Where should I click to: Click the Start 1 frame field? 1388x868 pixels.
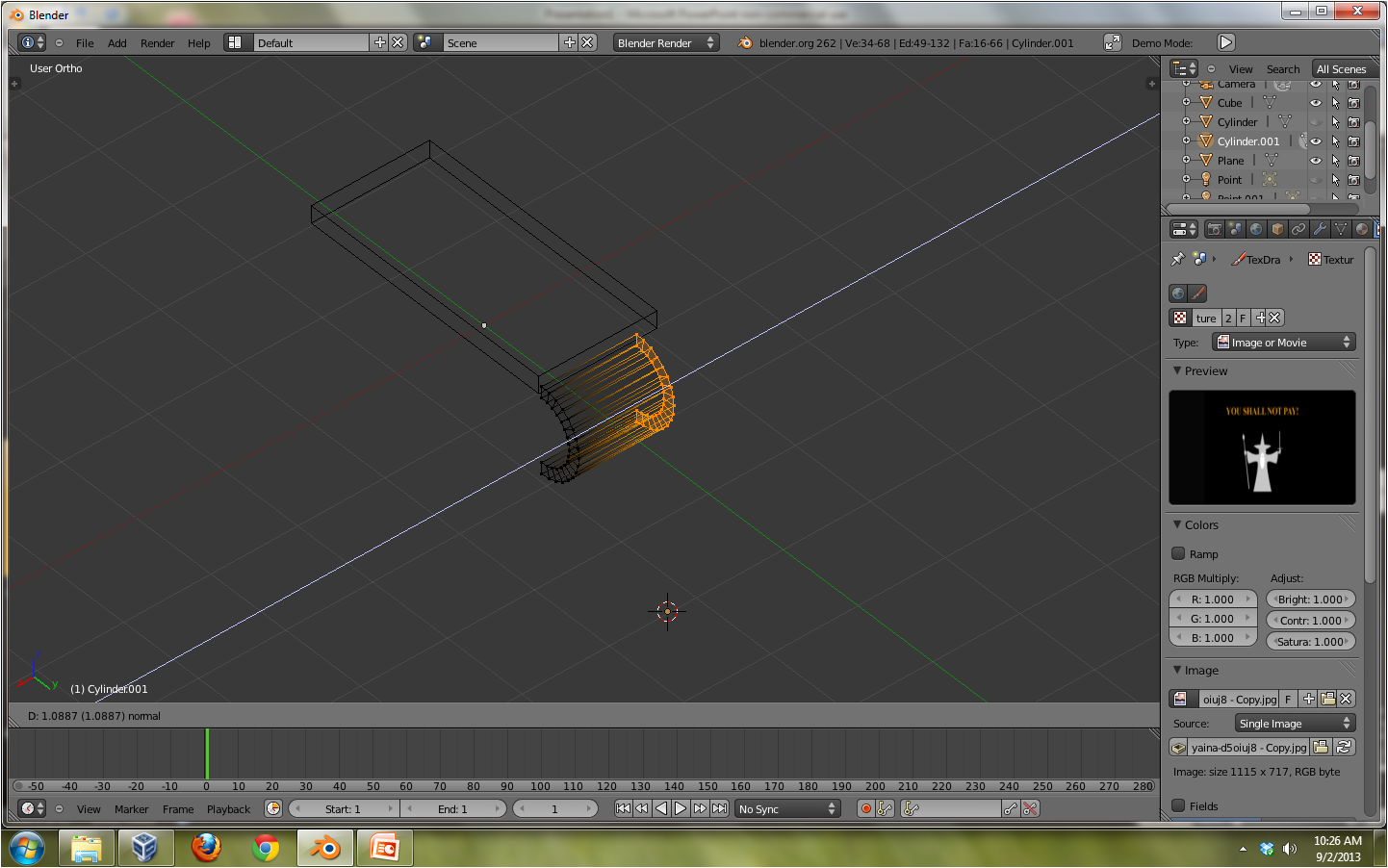coord(343,808)
